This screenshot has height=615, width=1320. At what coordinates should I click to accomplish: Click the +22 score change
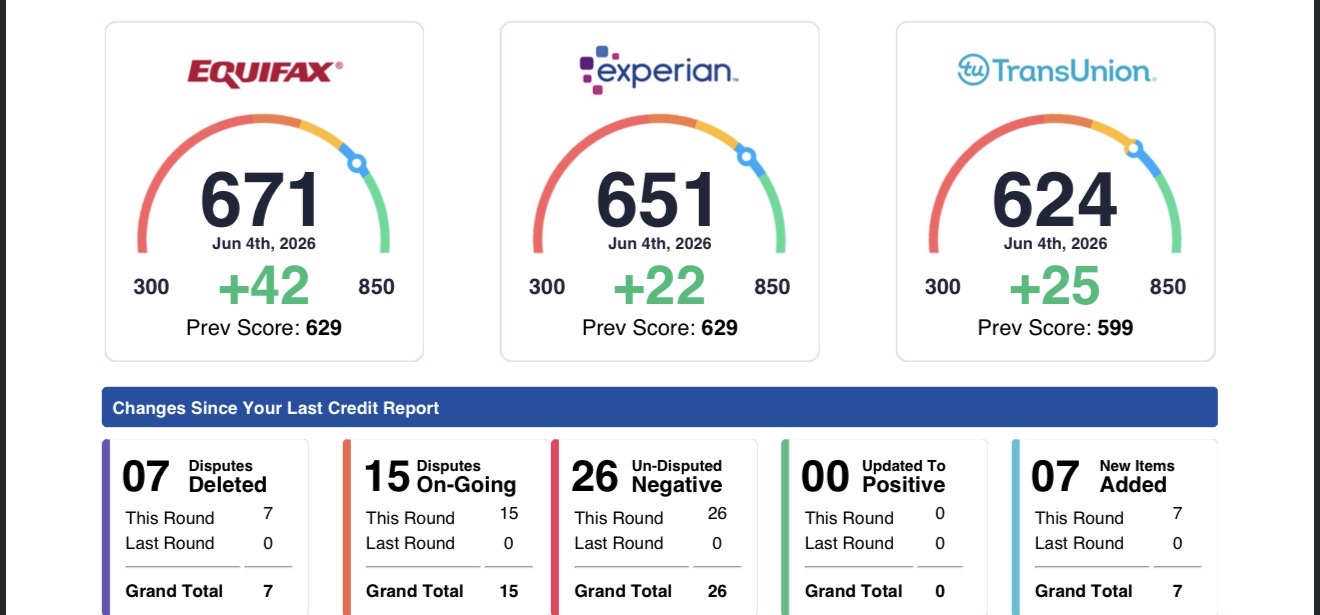point(659,287)
